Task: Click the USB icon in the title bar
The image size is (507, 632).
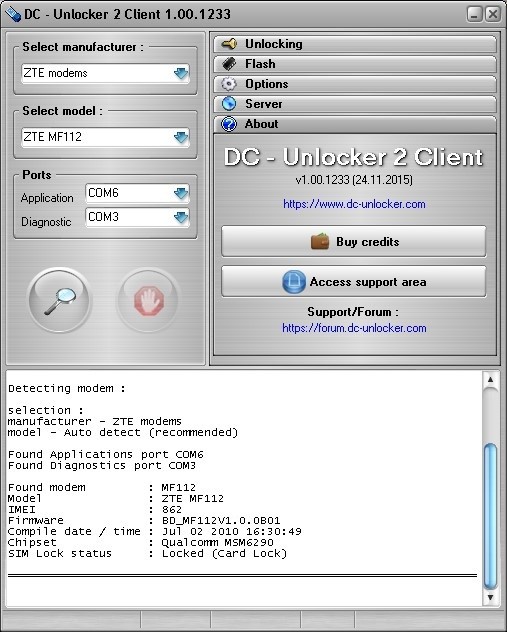Action: [x=12, y=15]
